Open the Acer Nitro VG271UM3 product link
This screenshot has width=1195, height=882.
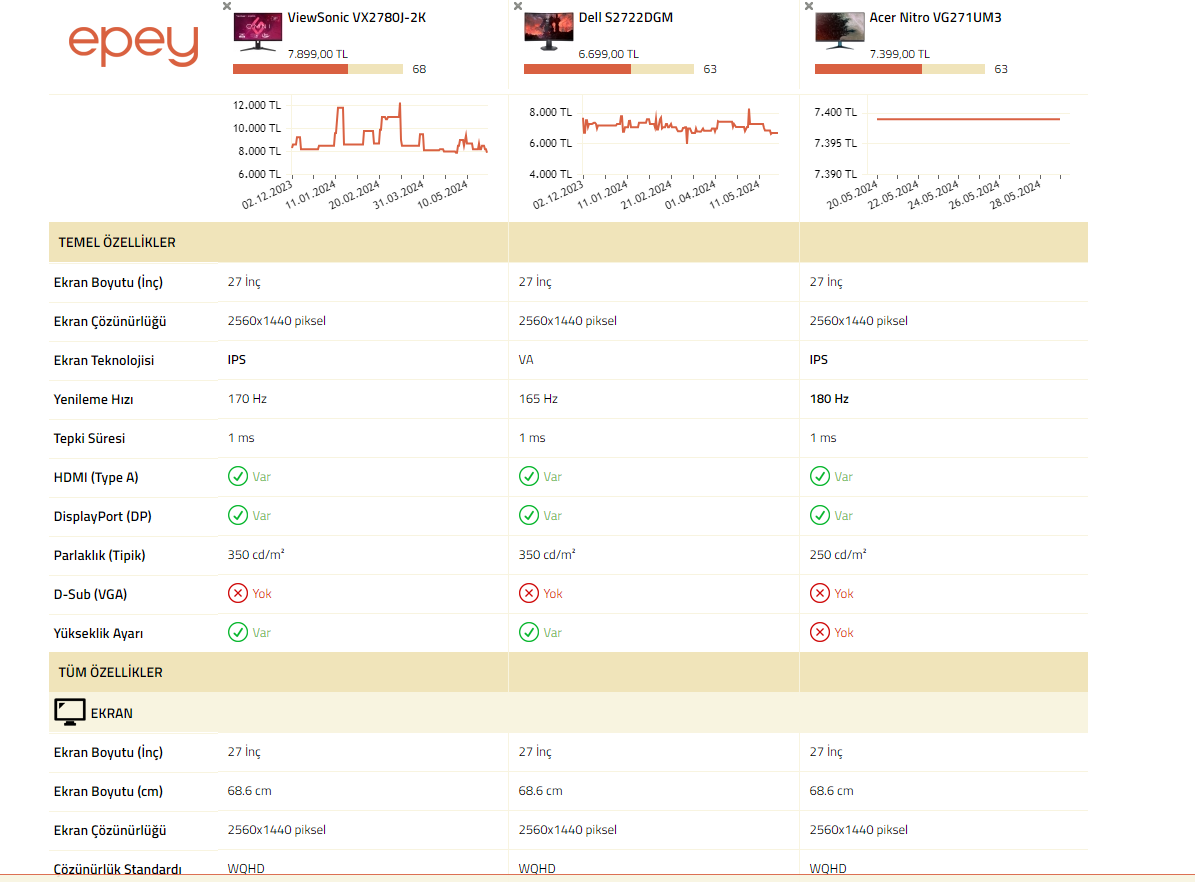pos(935,18)
